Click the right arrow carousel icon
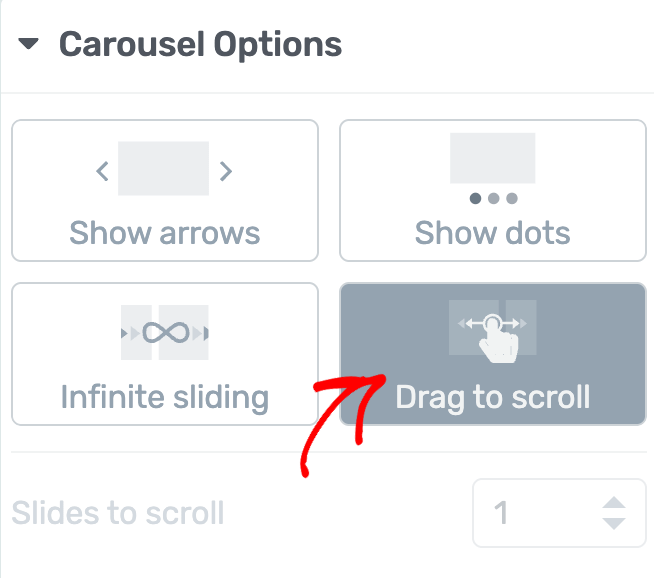Image resolution: width=654 pixels, height=578 pixels. [226, 171]
